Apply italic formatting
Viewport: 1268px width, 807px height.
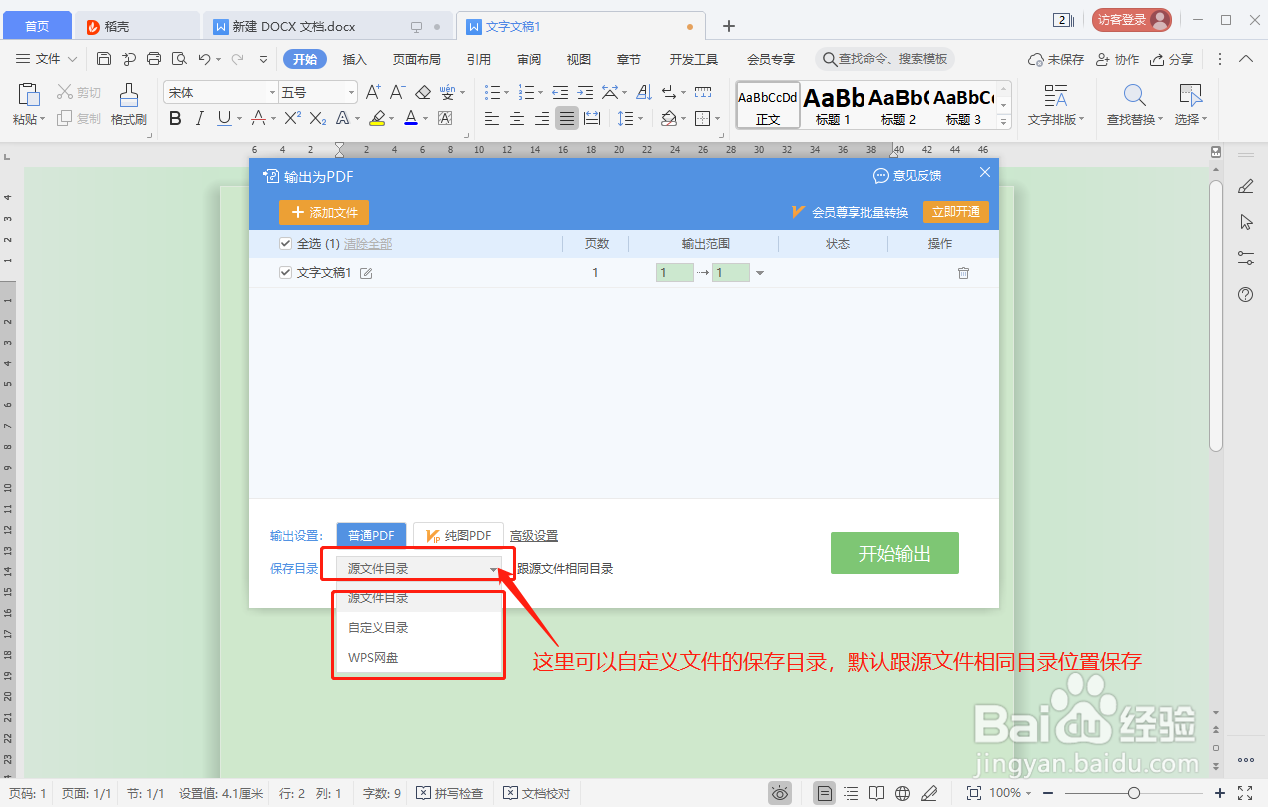point(199,119)
